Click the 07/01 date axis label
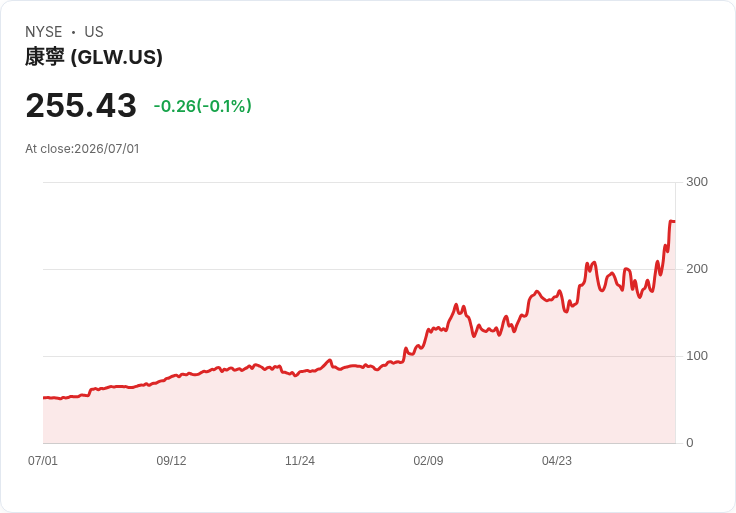 pyautogui.click(x=43, y=461)
